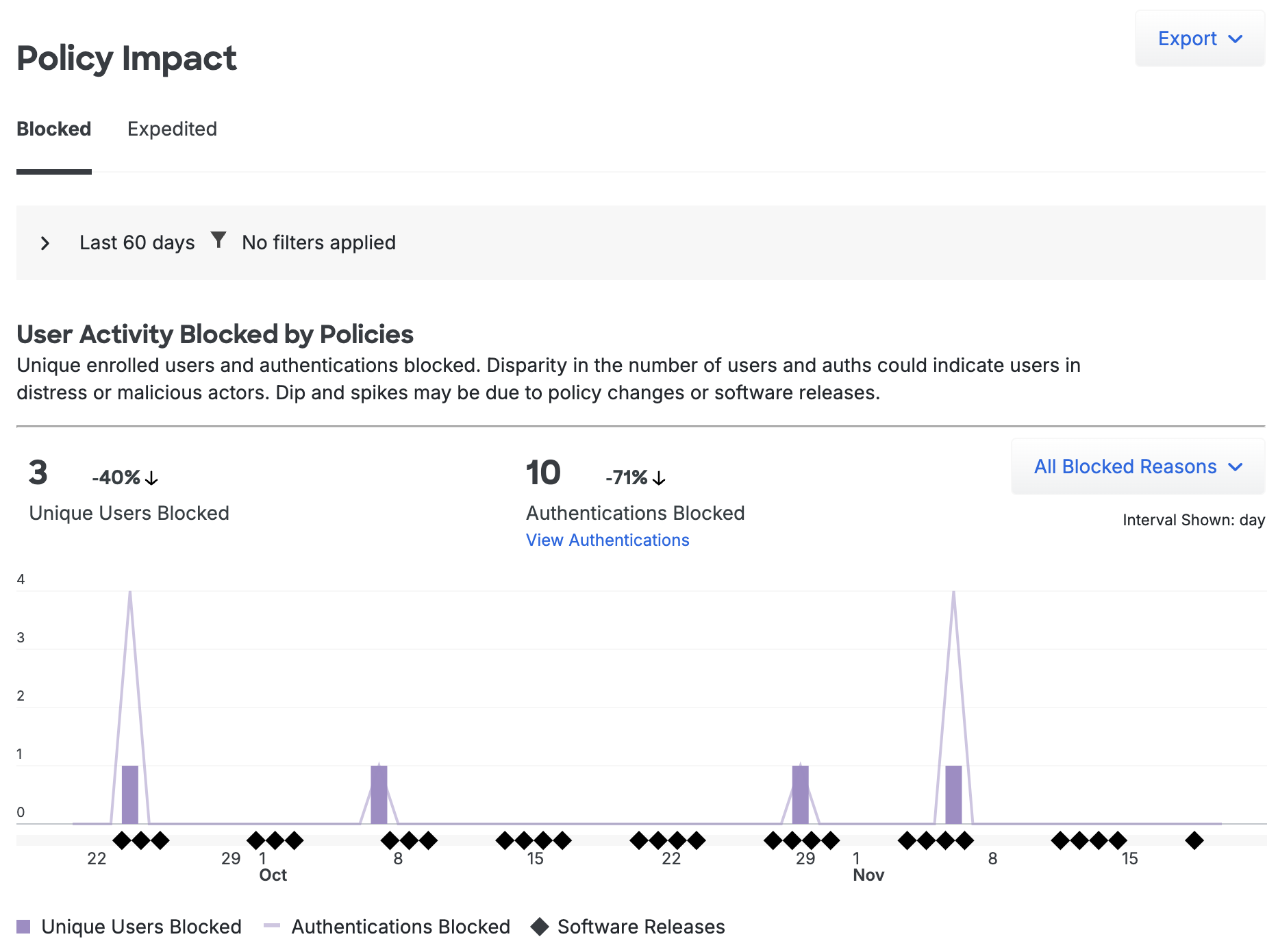Open the All Blocked Reasons dropdown

(x=1137, y=466)
